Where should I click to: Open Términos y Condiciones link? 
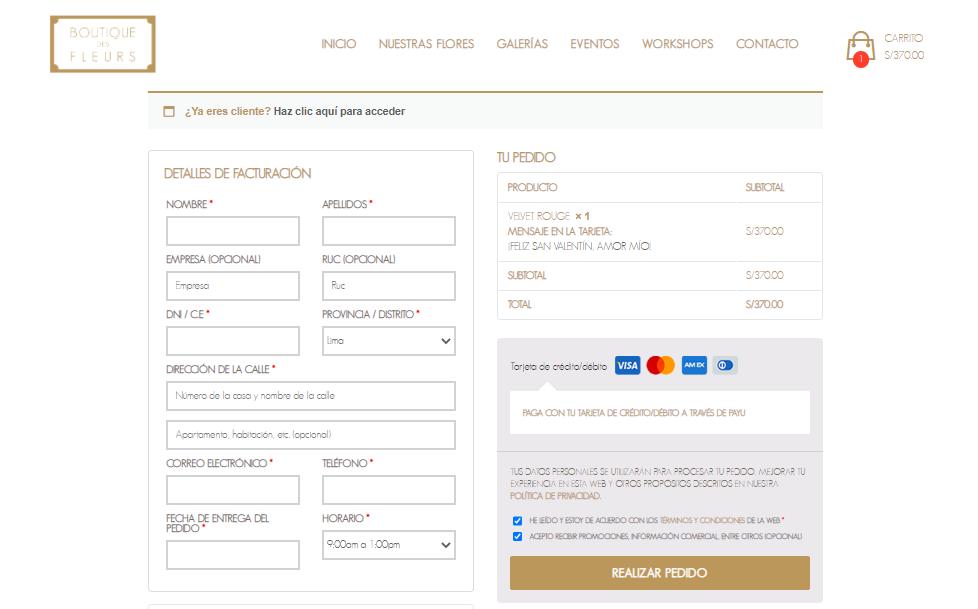point(702,520)
